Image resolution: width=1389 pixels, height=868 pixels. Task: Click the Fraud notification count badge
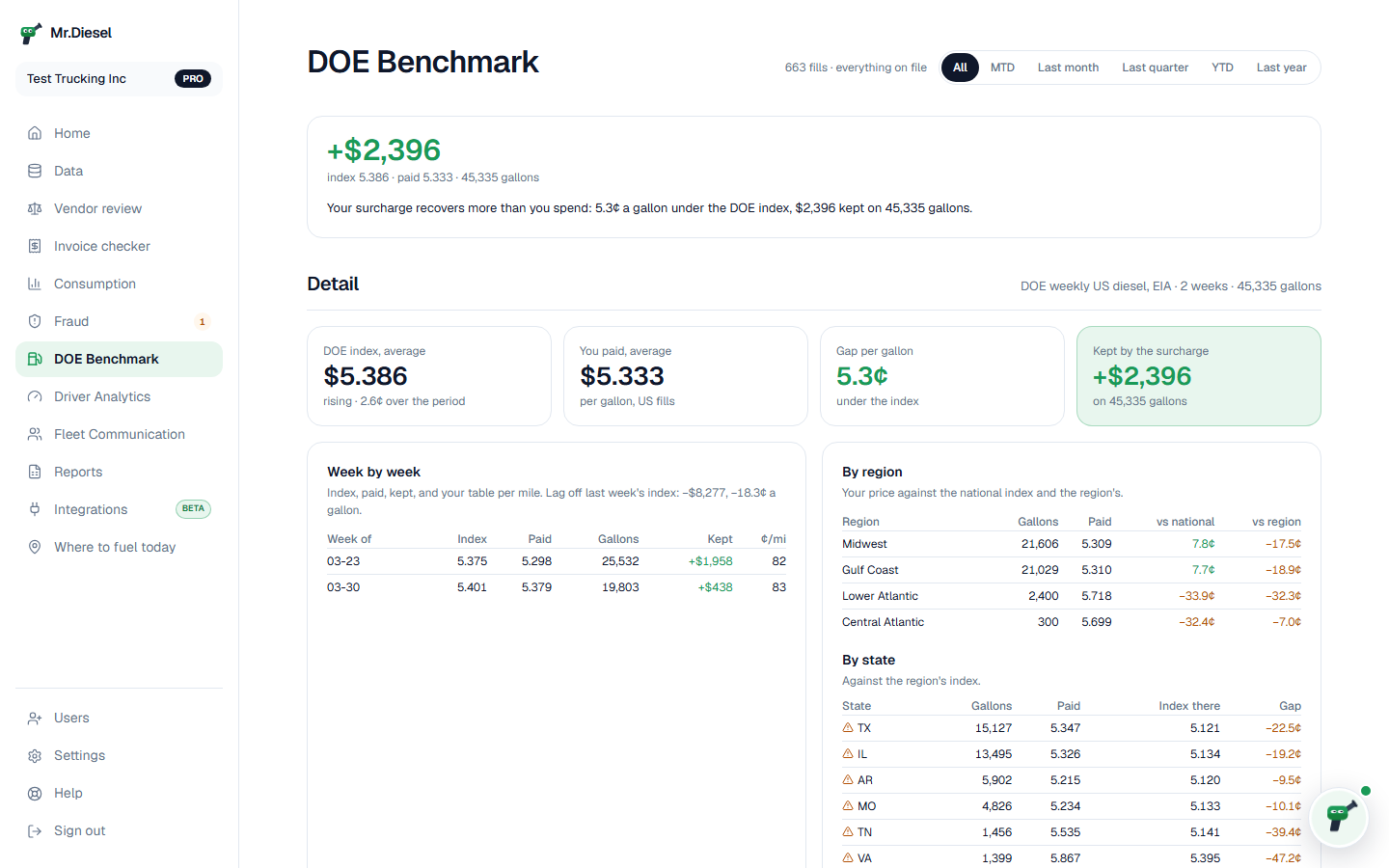202,321
